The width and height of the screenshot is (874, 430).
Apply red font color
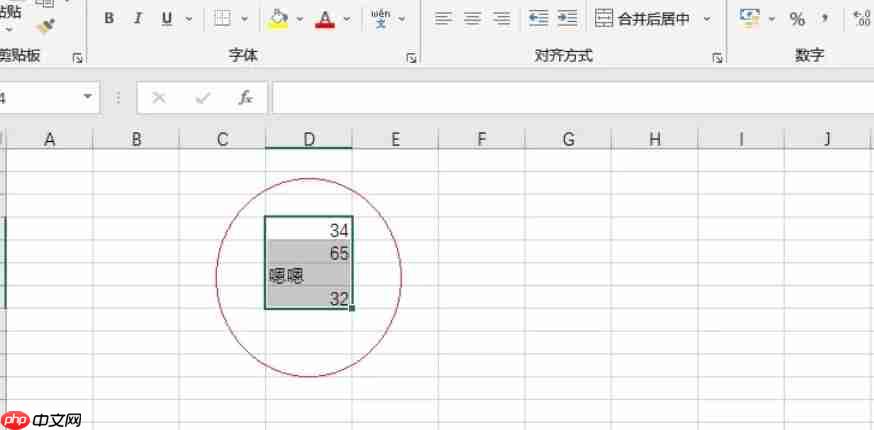pyautogui.click(x=325, y=20)
